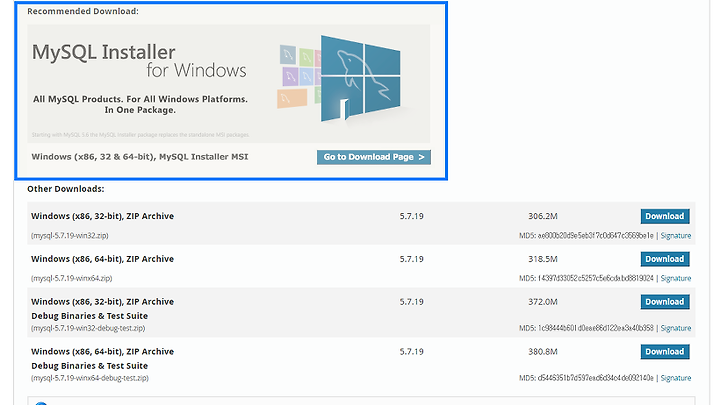Download the 64-bit ZIP Archive mysql-5.7.19-winx64.zip
This screenshot has width=720, height=405.
coord(665,259)
